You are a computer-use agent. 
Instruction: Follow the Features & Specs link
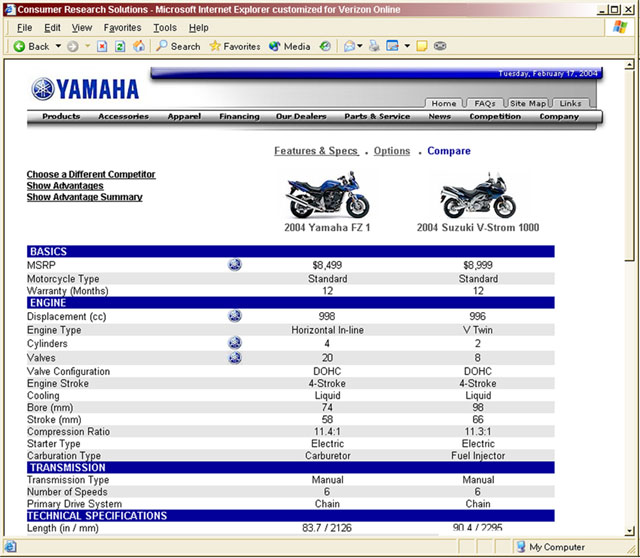(x=316, y=151)
